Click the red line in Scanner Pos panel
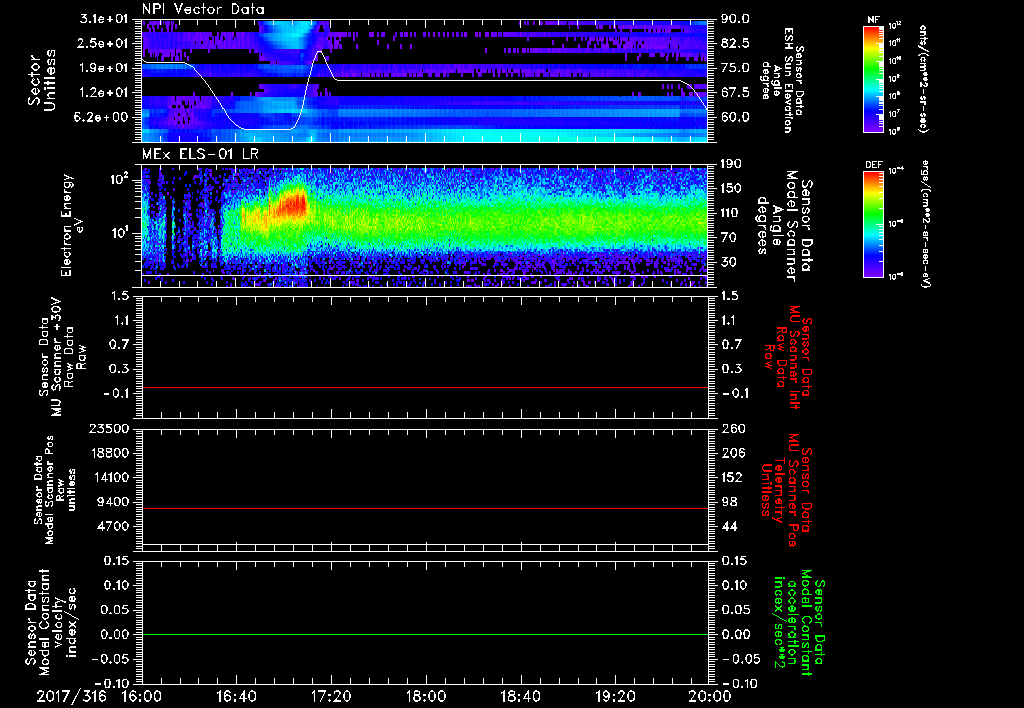The width and height of the screenshot is (1024, 708). (x=424, y=508)
